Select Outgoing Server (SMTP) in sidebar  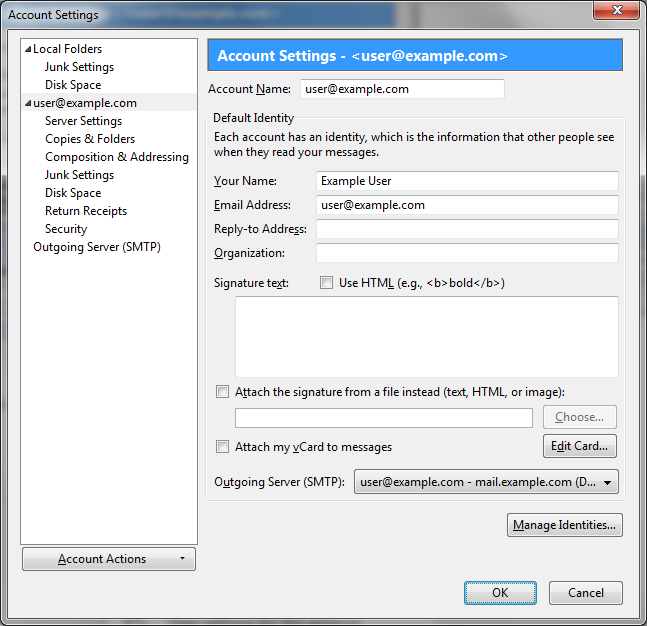[x=96, y=247]
